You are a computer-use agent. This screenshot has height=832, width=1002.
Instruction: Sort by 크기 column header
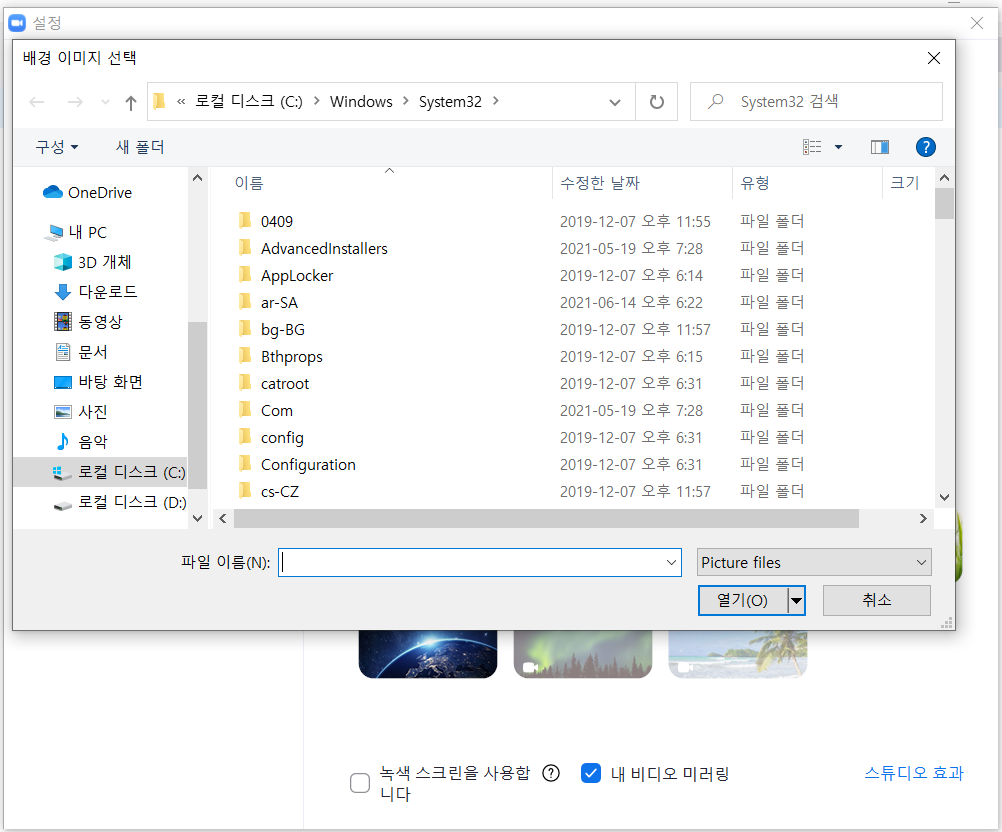[x=905, y=183]
